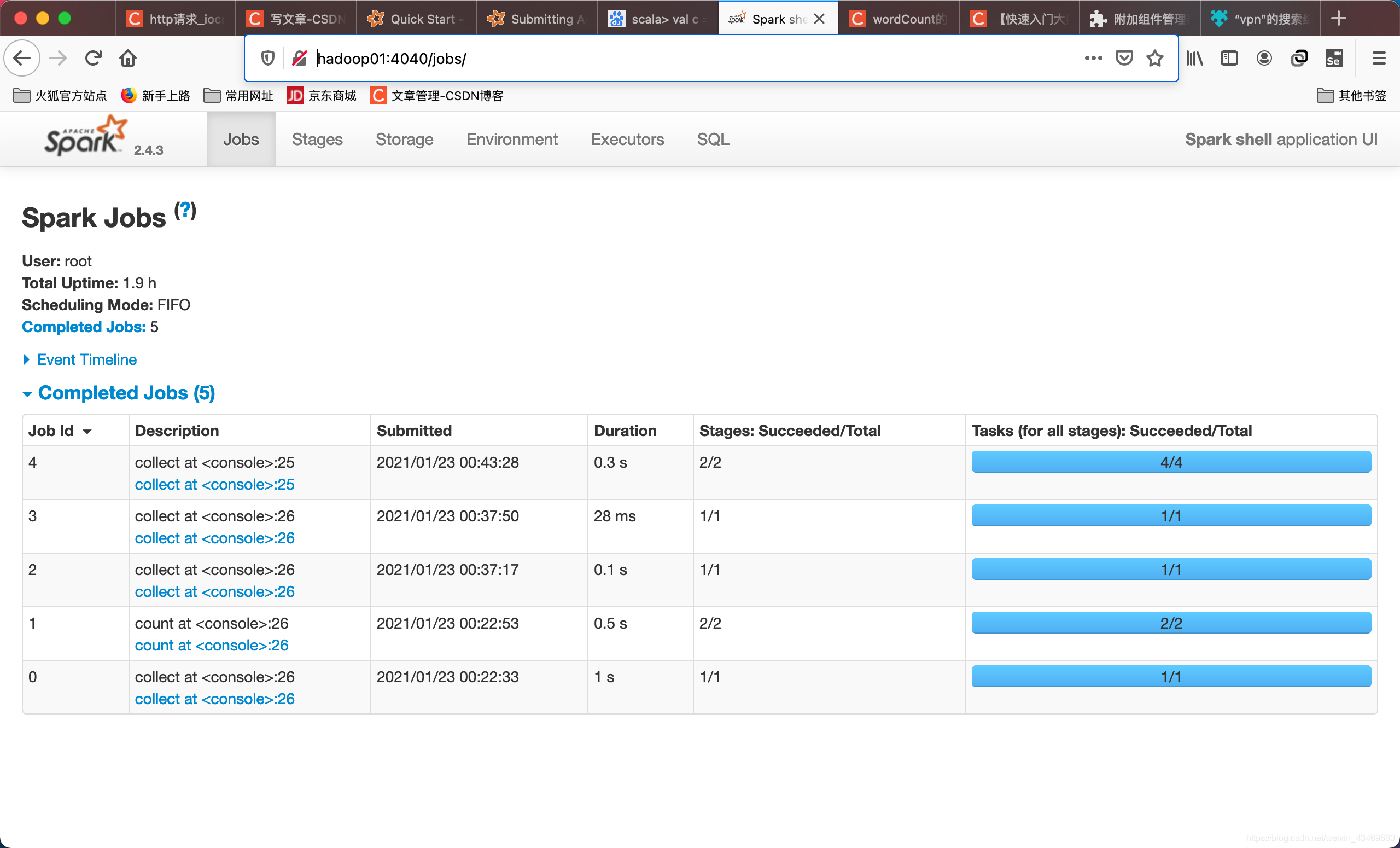
Task: Switch to the Submitting browser tab
Action: tap(537, 19)
